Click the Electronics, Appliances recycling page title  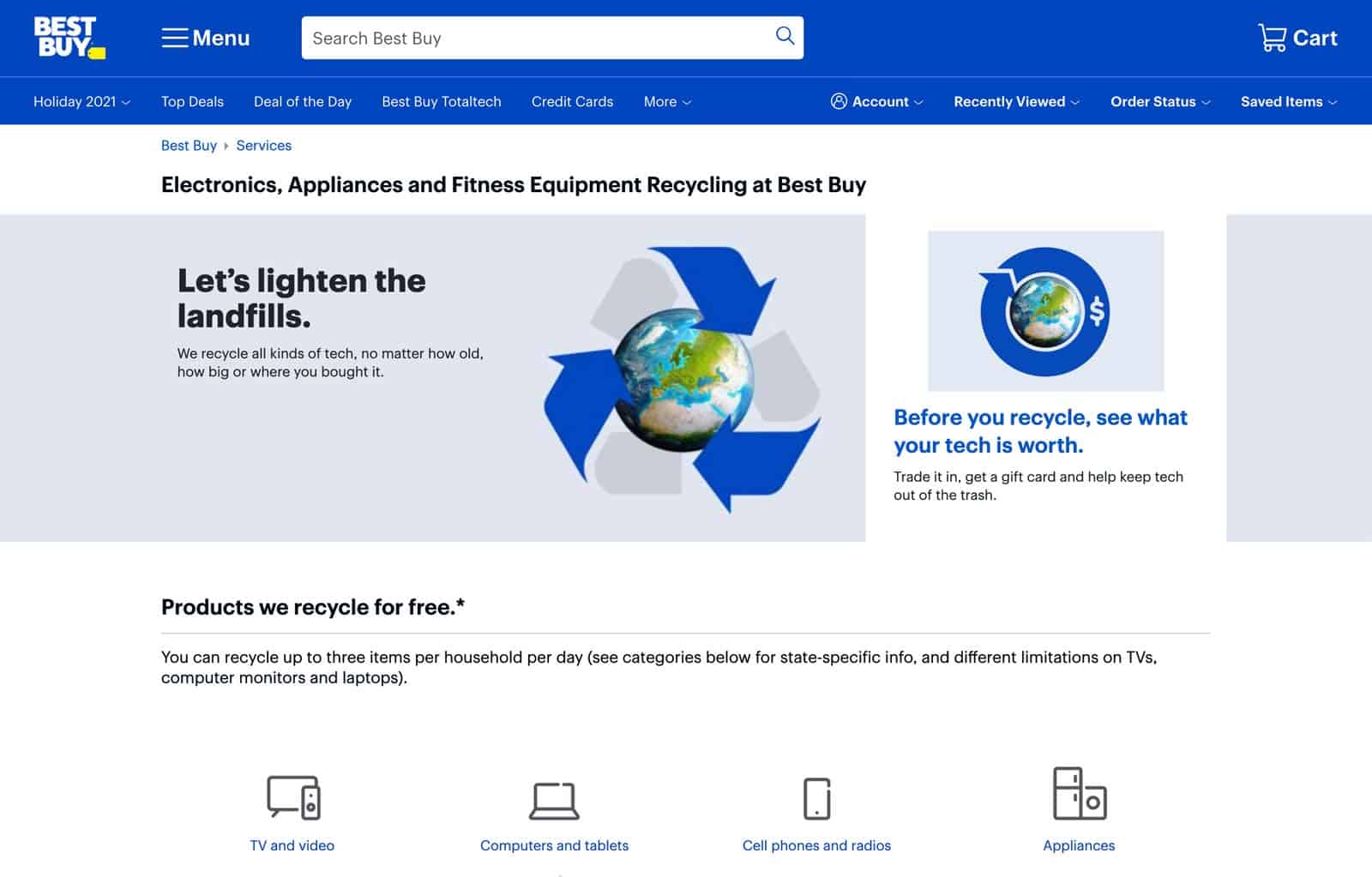click(514, 185)
